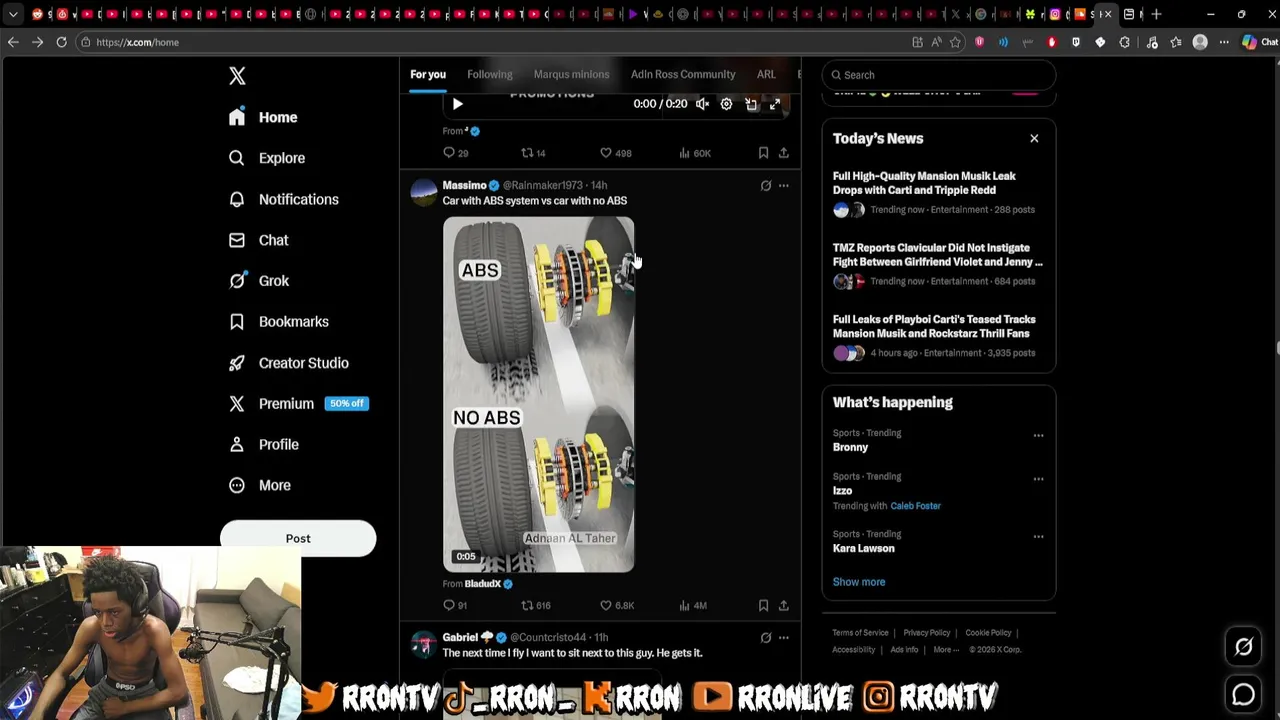Open Premium with 50% off badge
1280x720 pixels.
[298, 404]
